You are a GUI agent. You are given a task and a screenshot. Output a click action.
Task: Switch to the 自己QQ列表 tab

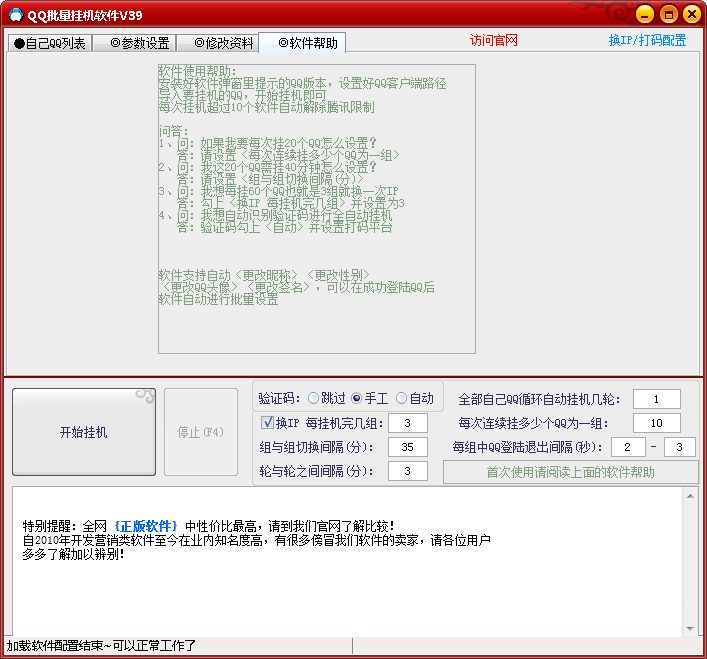tap(50, 43)
